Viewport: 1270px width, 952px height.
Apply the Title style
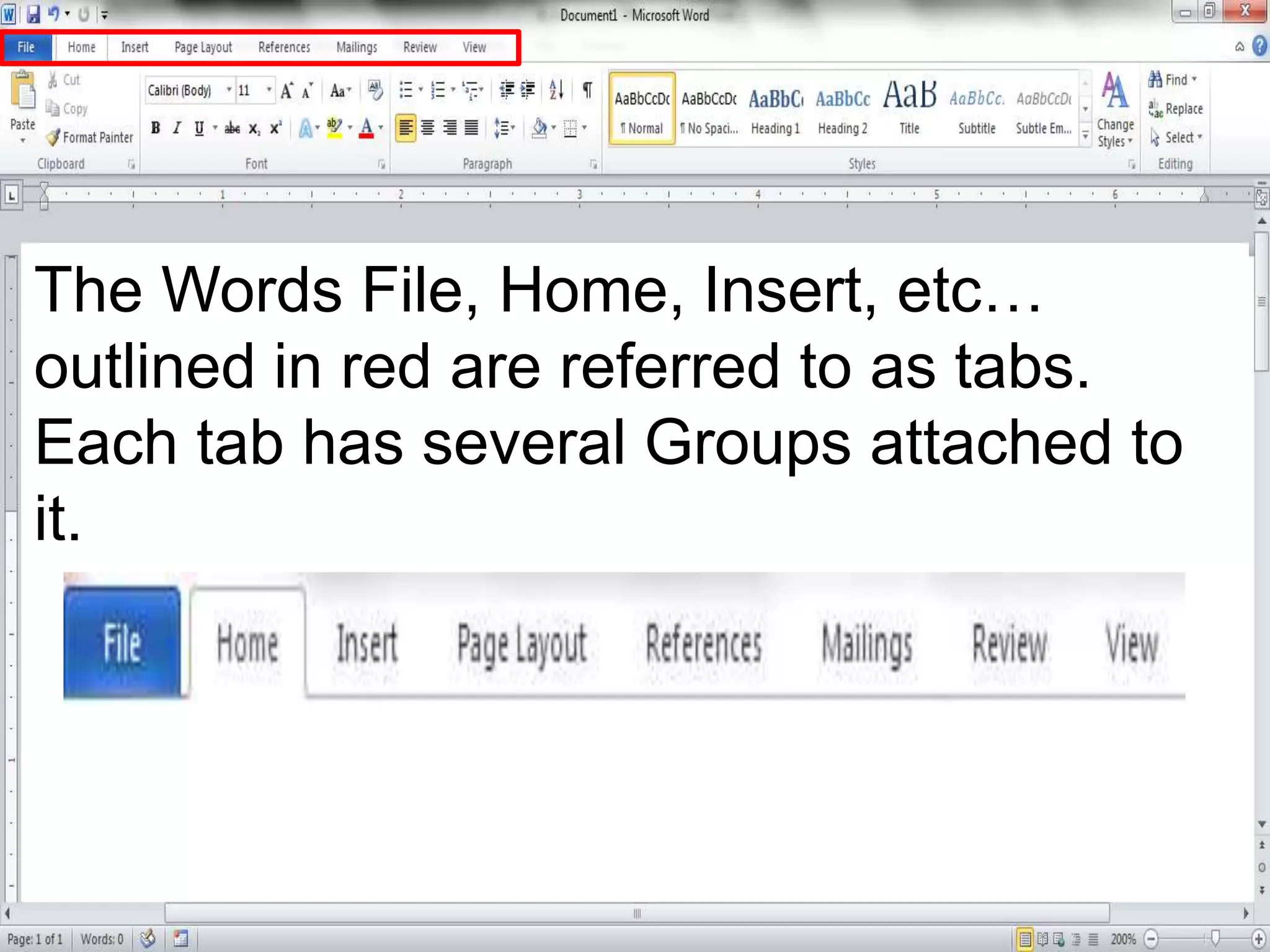(x=910, y=109)
